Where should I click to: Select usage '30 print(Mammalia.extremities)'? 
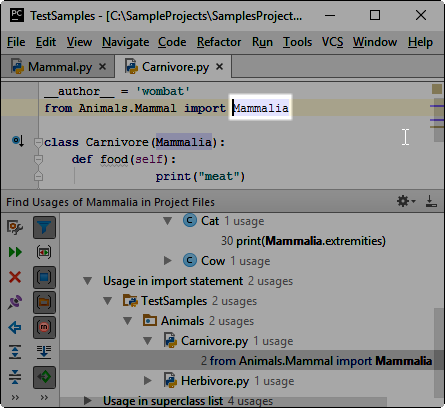pyautogui.click(x=303, y=241)
